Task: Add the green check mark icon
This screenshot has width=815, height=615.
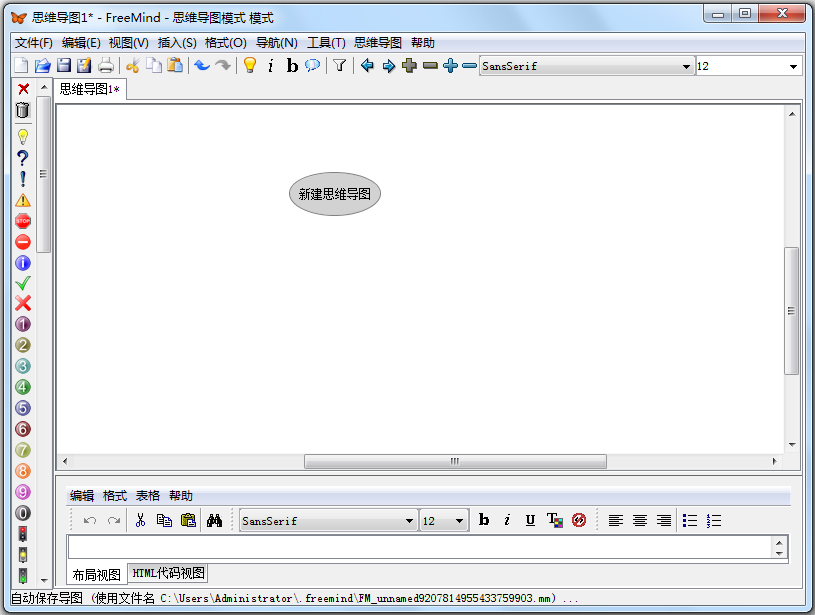Action: (23, 283)
